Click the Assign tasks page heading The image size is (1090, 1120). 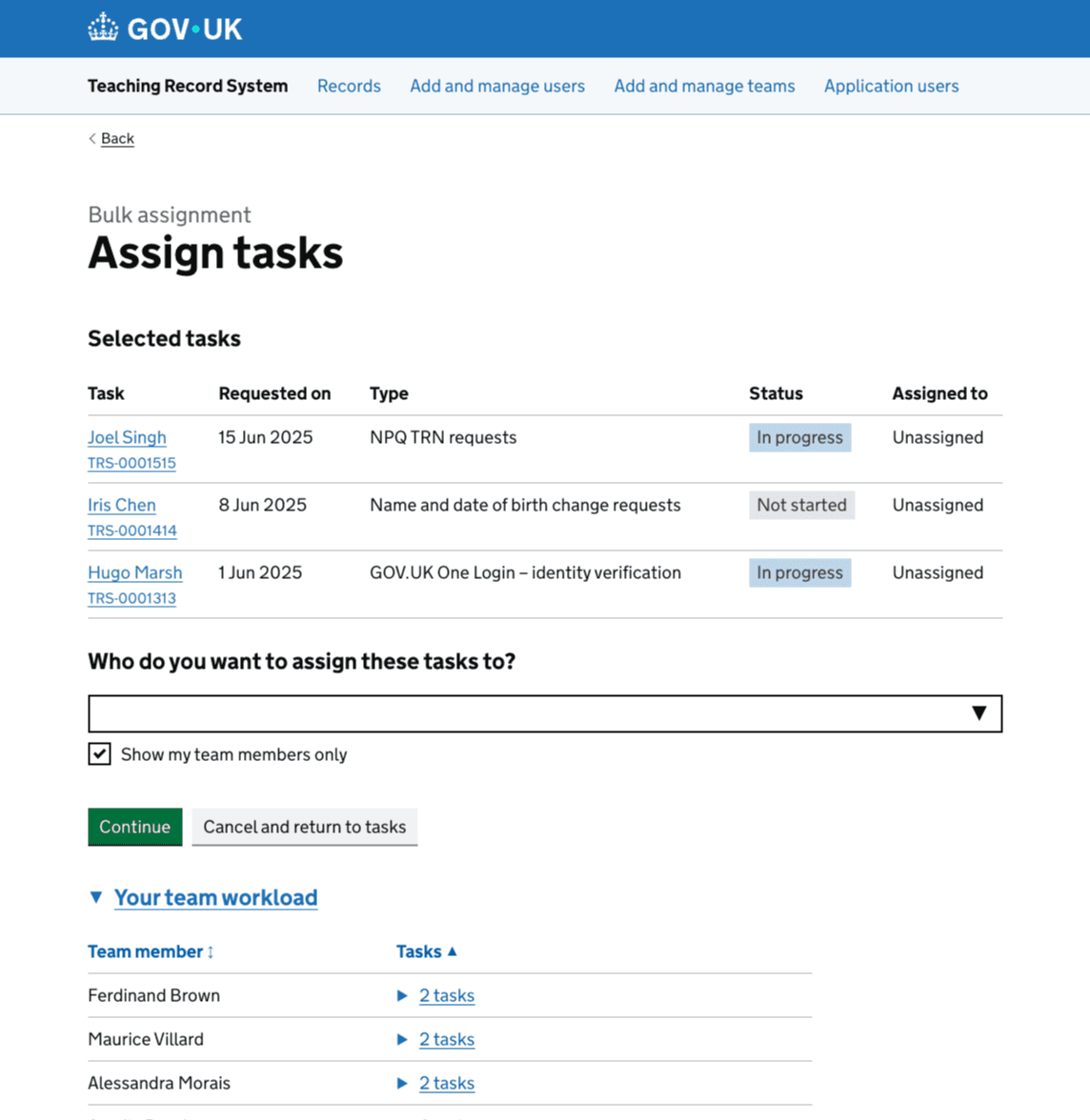pos(215,253)
